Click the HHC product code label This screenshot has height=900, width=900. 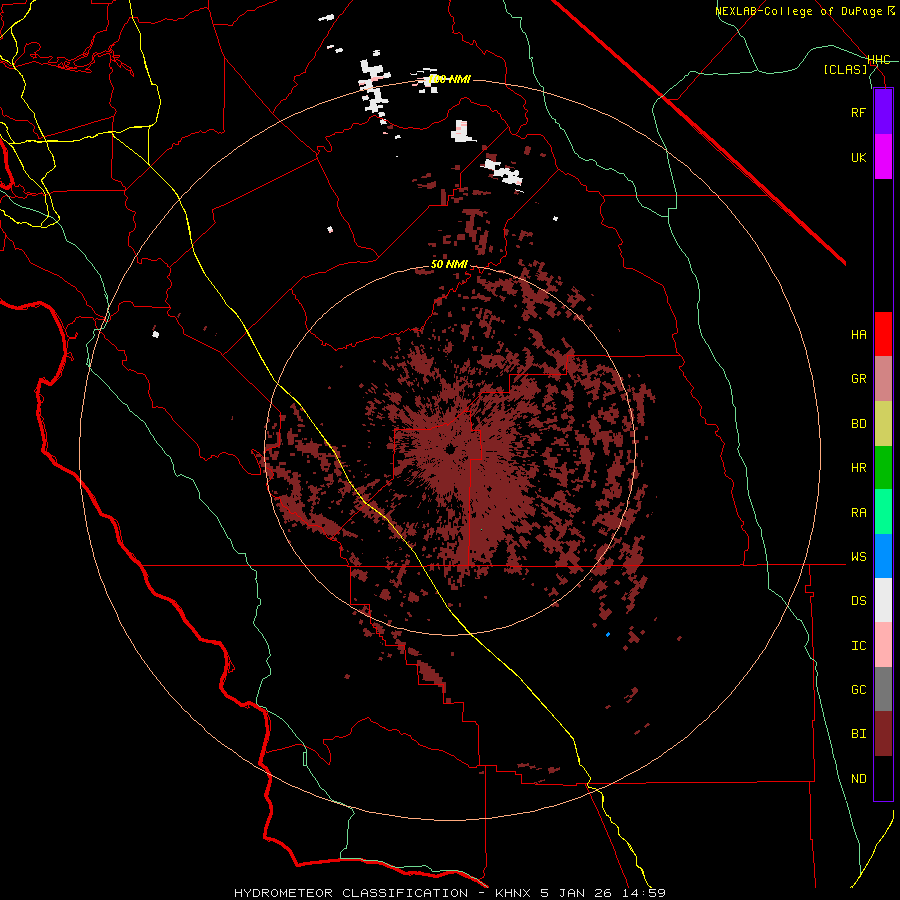[879, 60]
